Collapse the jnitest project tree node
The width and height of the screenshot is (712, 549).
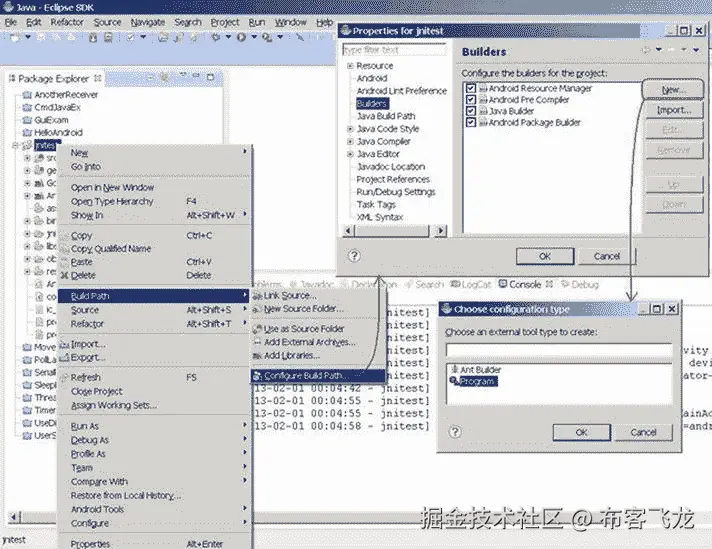click(15, 145)
